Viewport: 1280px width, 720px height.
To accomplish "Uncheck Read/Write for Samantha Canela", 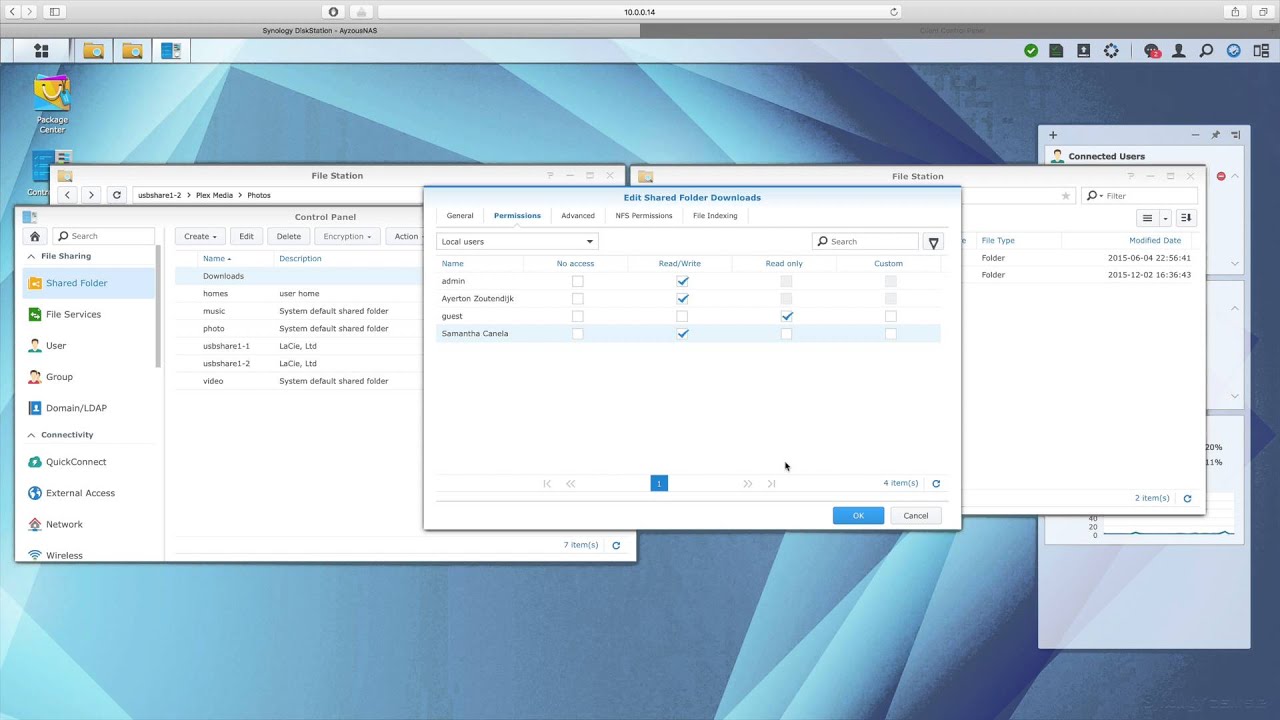I will click(x=682, y=333).
